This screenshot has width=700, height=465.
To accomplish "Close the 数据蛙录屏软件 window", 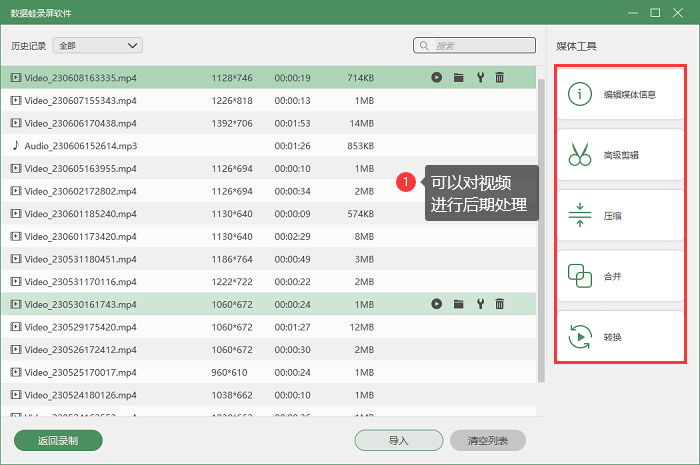I will point(678,13).
